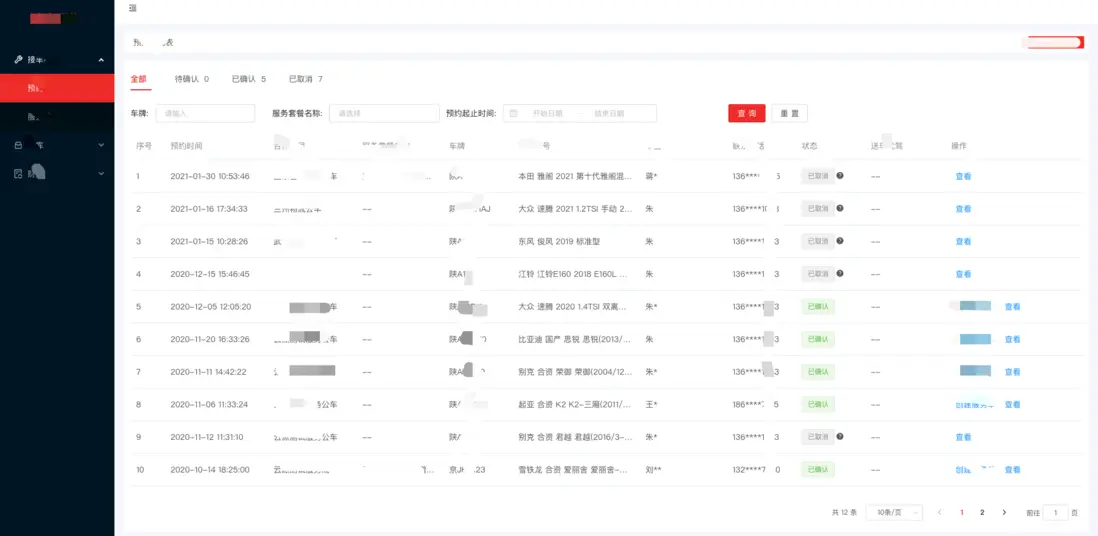Go to the previous page arrow
Screen dimensions: 1098x536
pos(940,512)
